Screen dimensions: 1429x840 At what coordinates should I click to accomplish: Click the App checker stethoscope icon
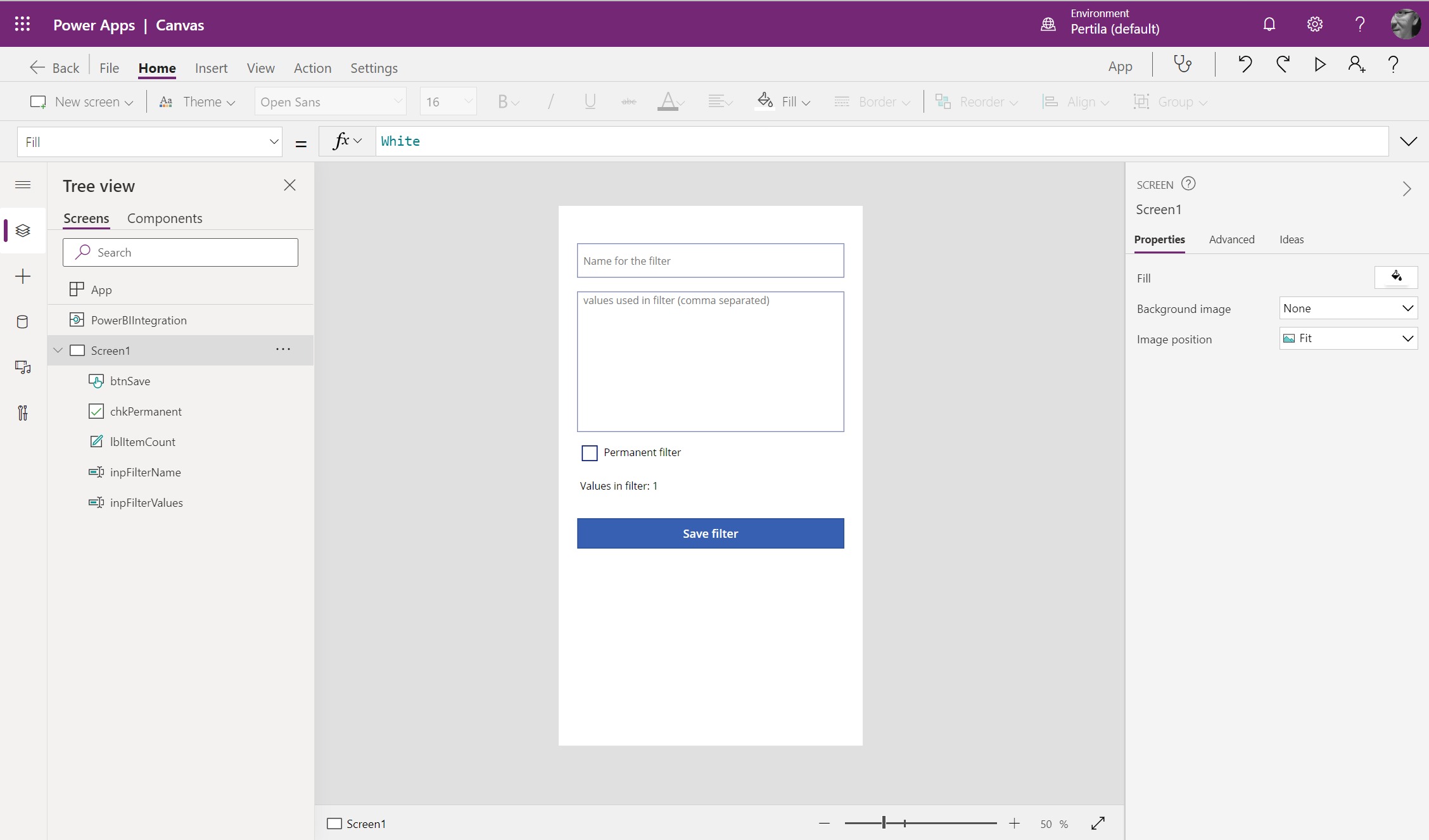[1182, 65]
